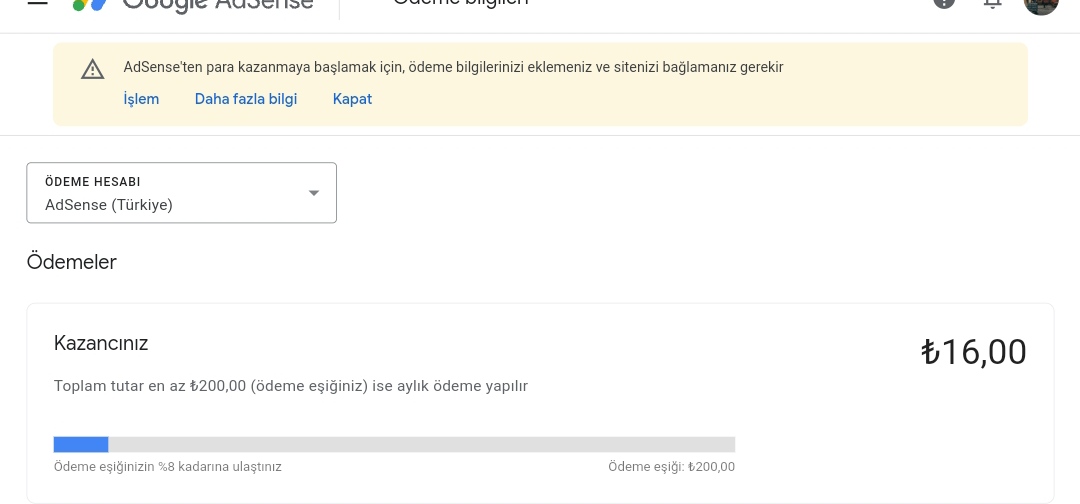Open the notifications bell

click(992, 3)
